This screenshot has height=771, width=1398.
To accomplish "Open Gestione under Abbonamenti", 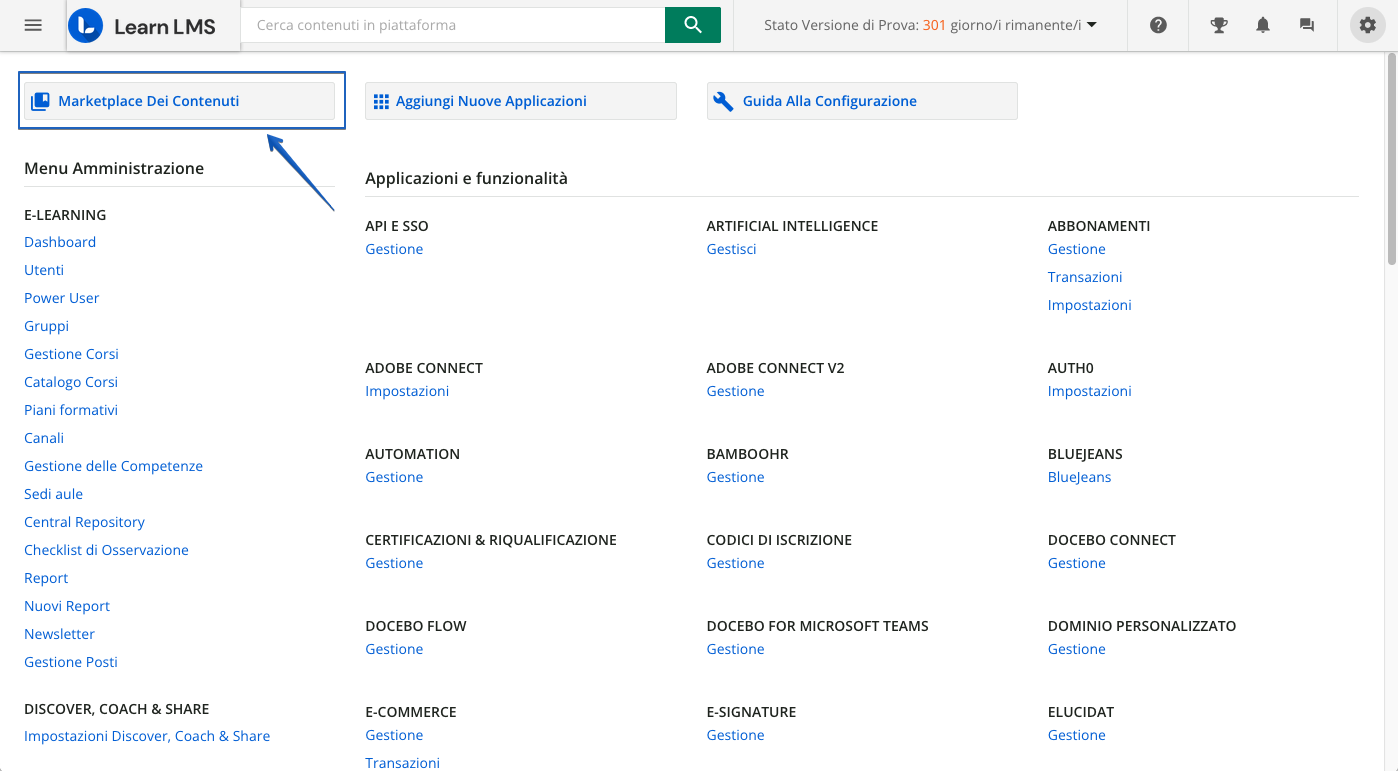I will point(1077,249).
